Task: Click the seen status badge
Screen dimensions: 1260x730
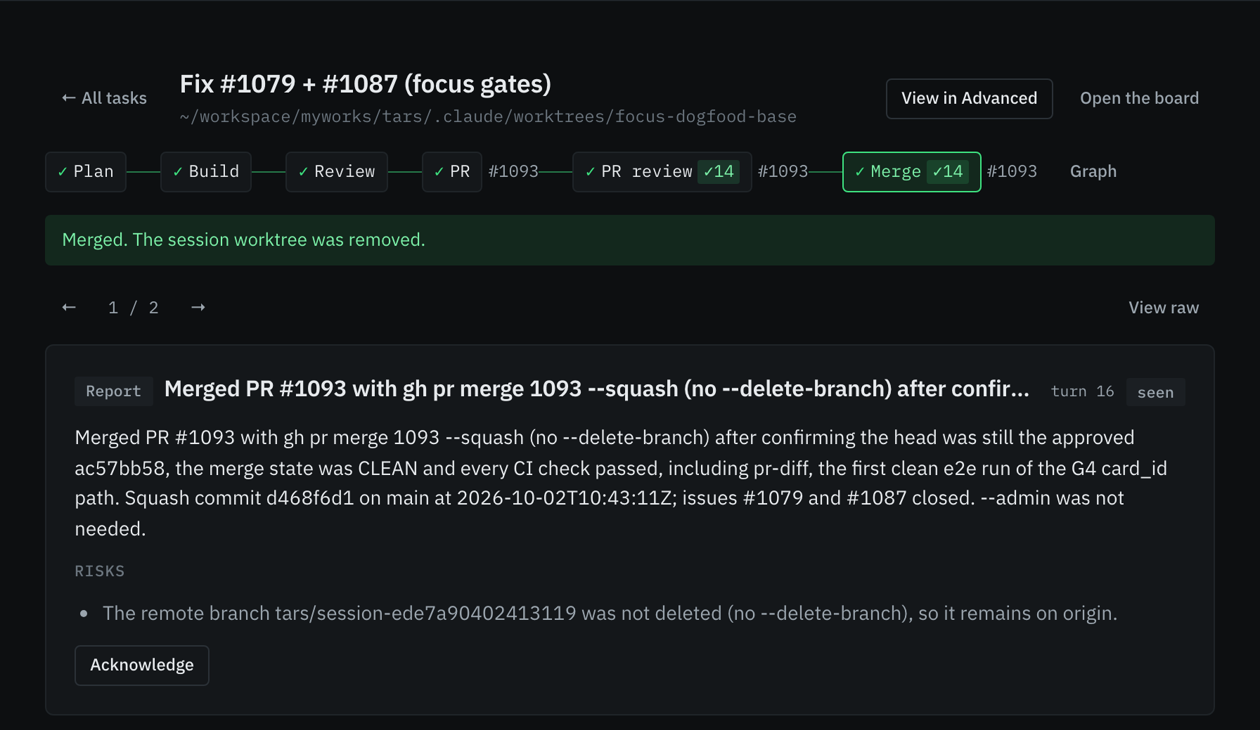Action: click(1156, 392)
